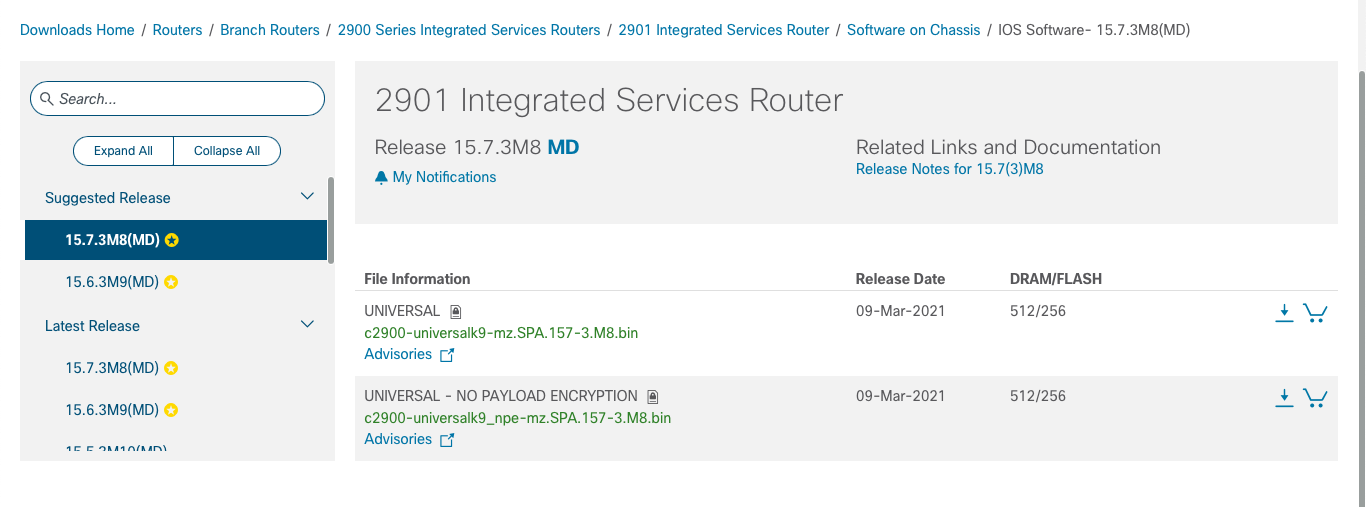Click filename c2900-universalk9-mz.SPA.157-3.M8.bin
The height and width of the screenshot is (507, 1366).
tap(501, 333)
